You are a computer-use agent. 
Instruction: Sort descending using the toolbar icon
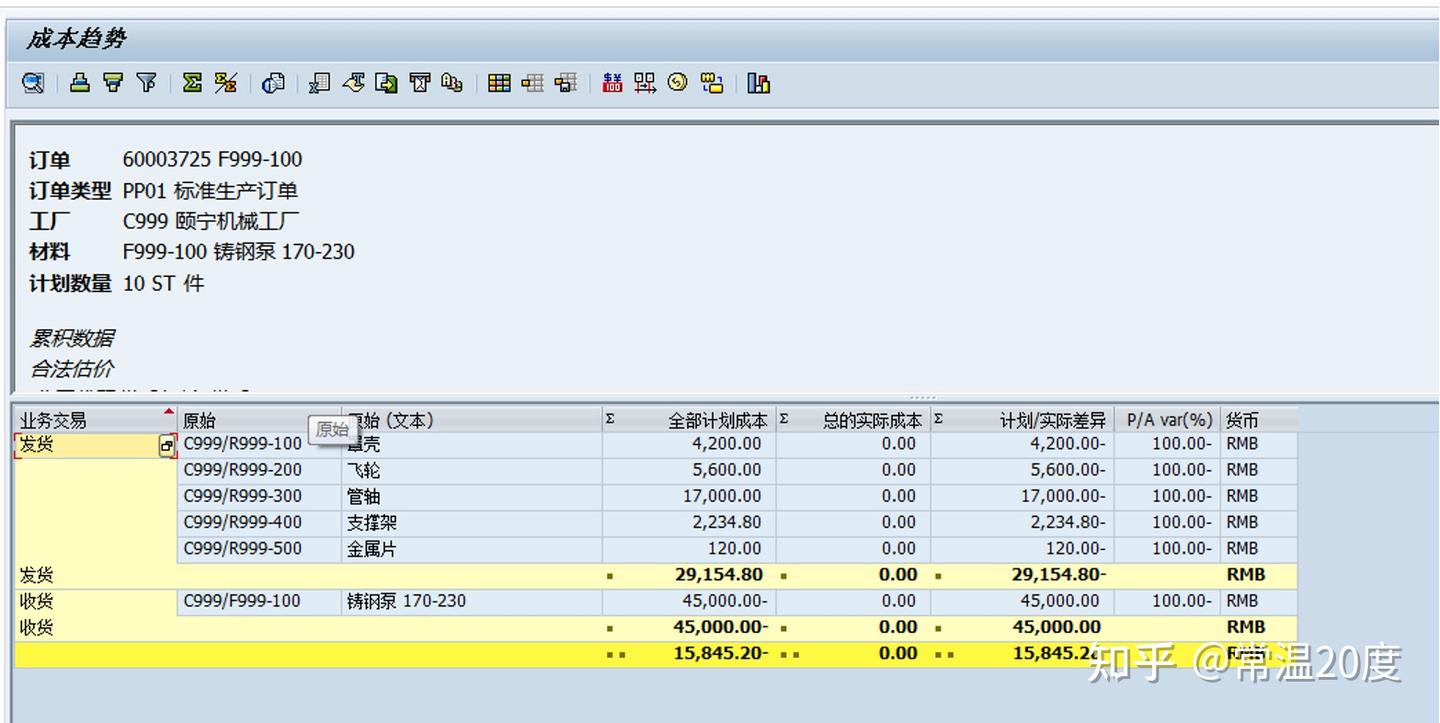113,83
